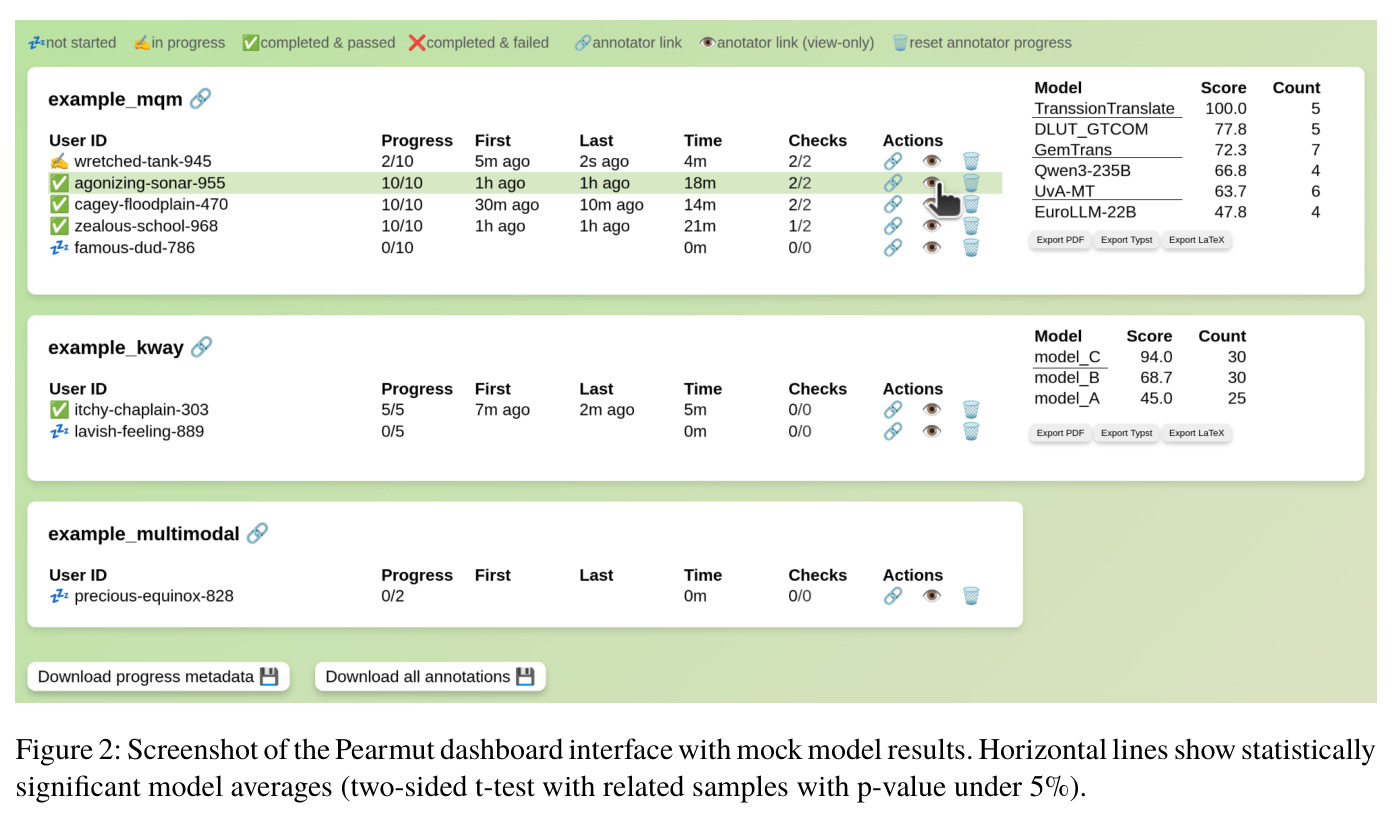Reset progress trash icon for lavish-feeling-889
Screen dimensions: 1399x818
(x=971, y=431)
